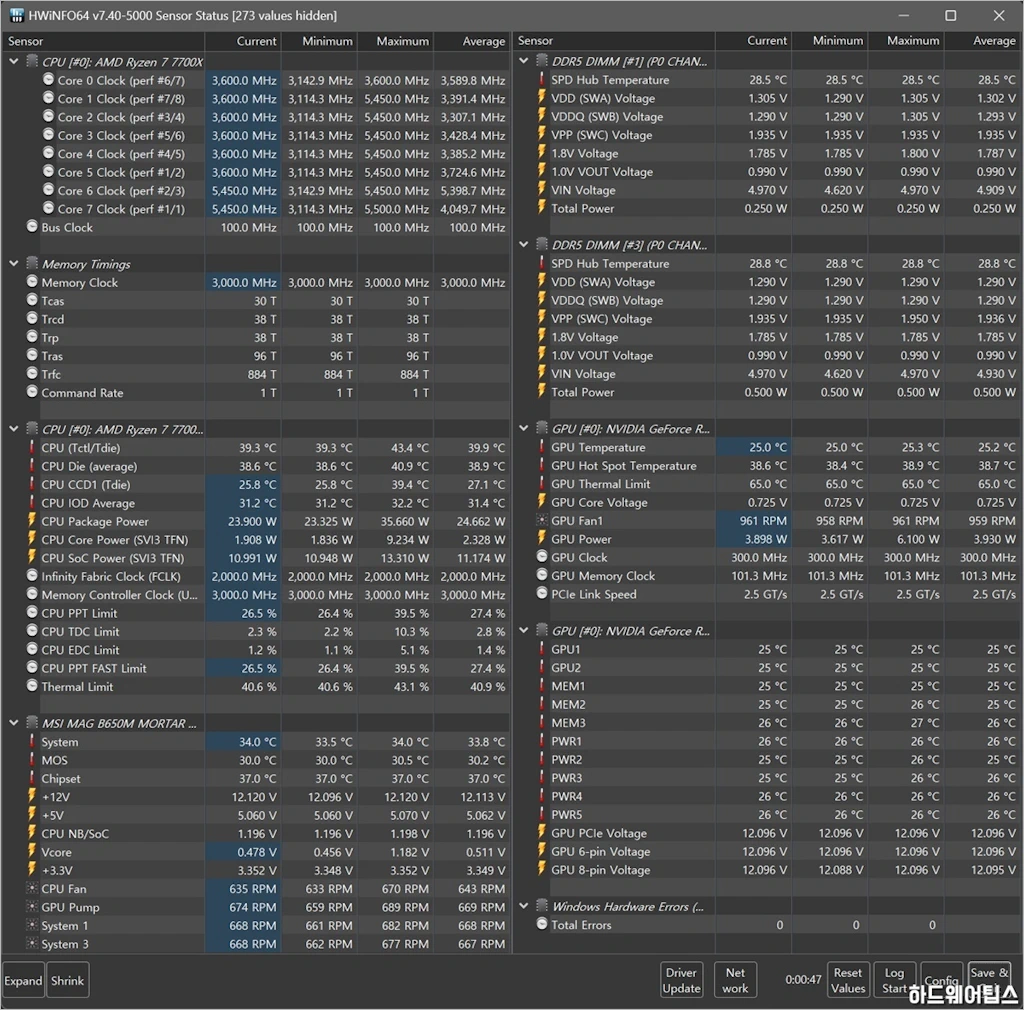Click the chip icon of MSI MAG B650M MORTAR group
This screenshot has height=1010, width=1024.
[x=31, y=723]
